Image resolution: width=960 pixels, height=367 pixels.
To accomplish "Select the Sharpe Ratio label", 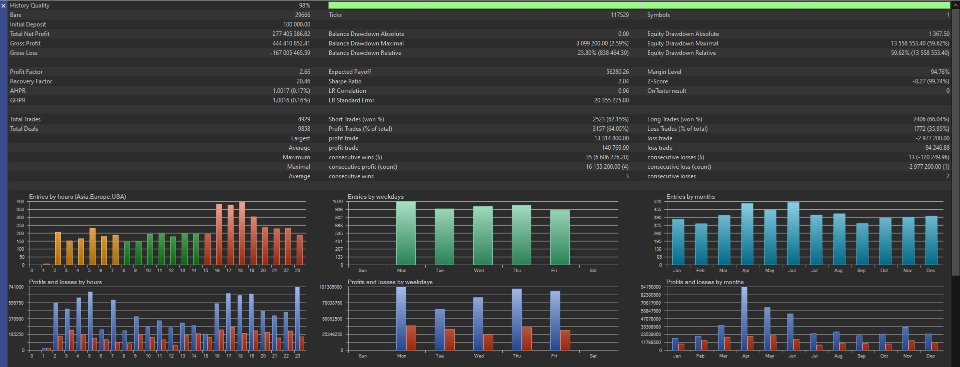I will pos(342,81).
